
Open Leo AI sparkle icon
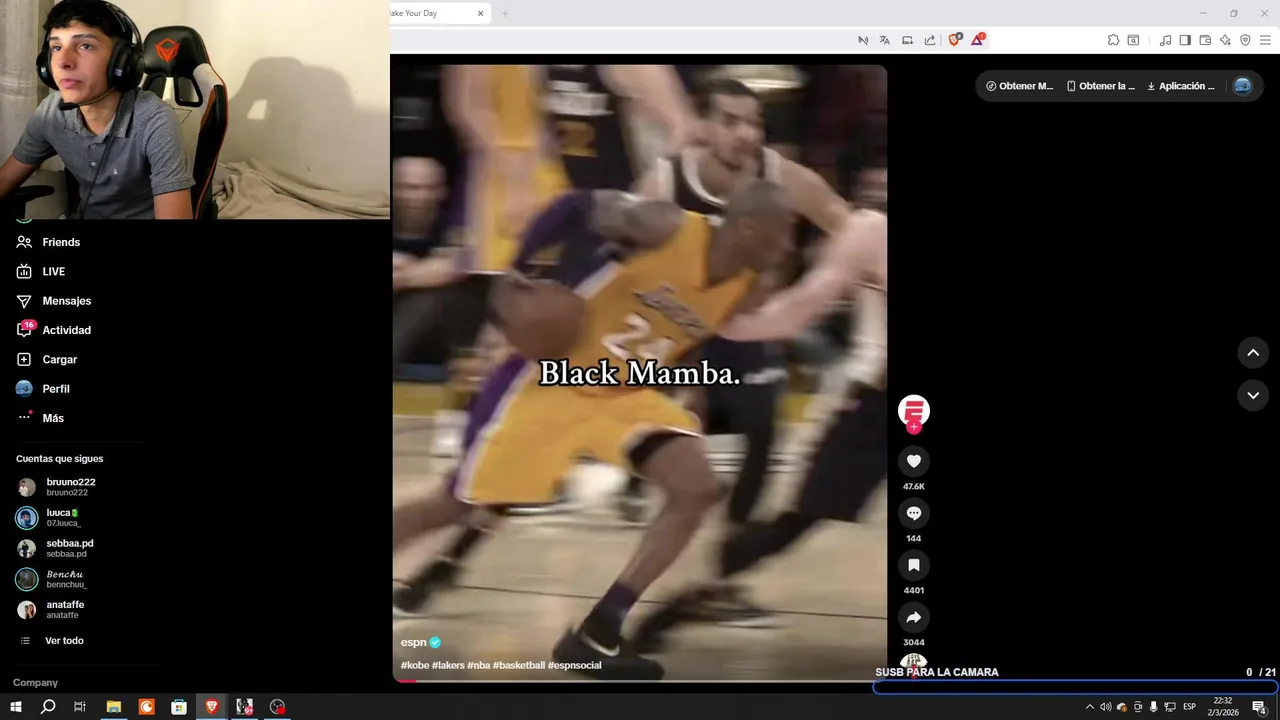pyautogui.click(x=1225, y=40)
